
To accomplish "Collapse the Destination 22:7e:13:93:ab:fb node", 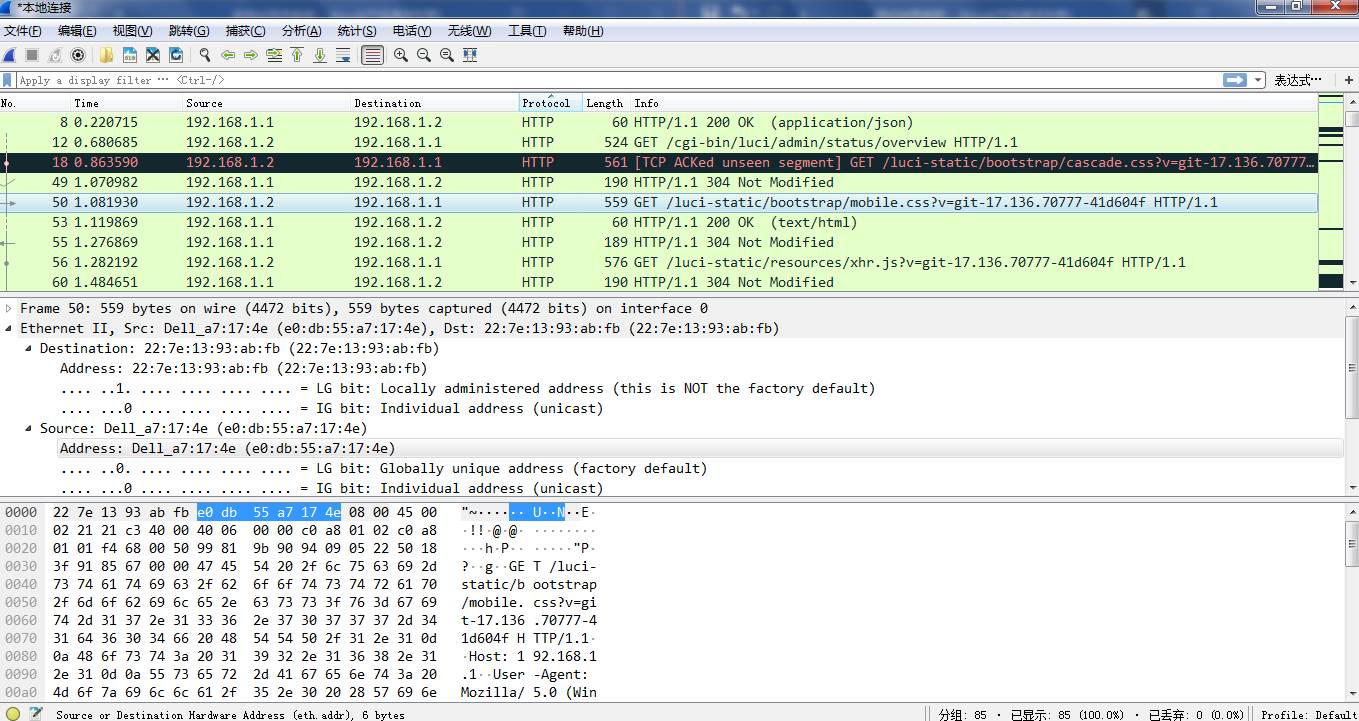I will [x=29, y=348].
